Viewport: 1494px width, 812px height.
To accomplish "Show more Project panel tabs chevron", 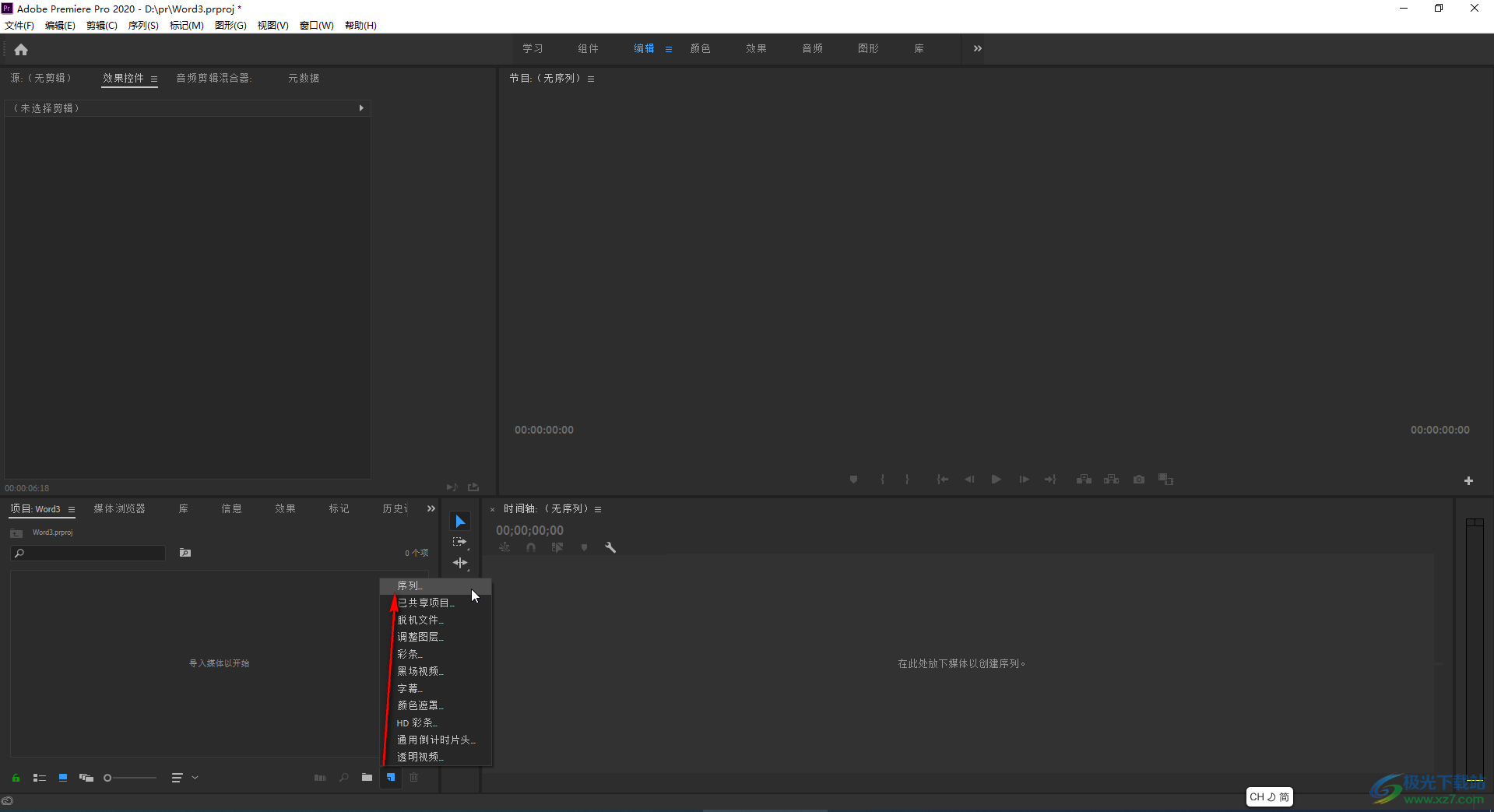I will coord(431,509).
